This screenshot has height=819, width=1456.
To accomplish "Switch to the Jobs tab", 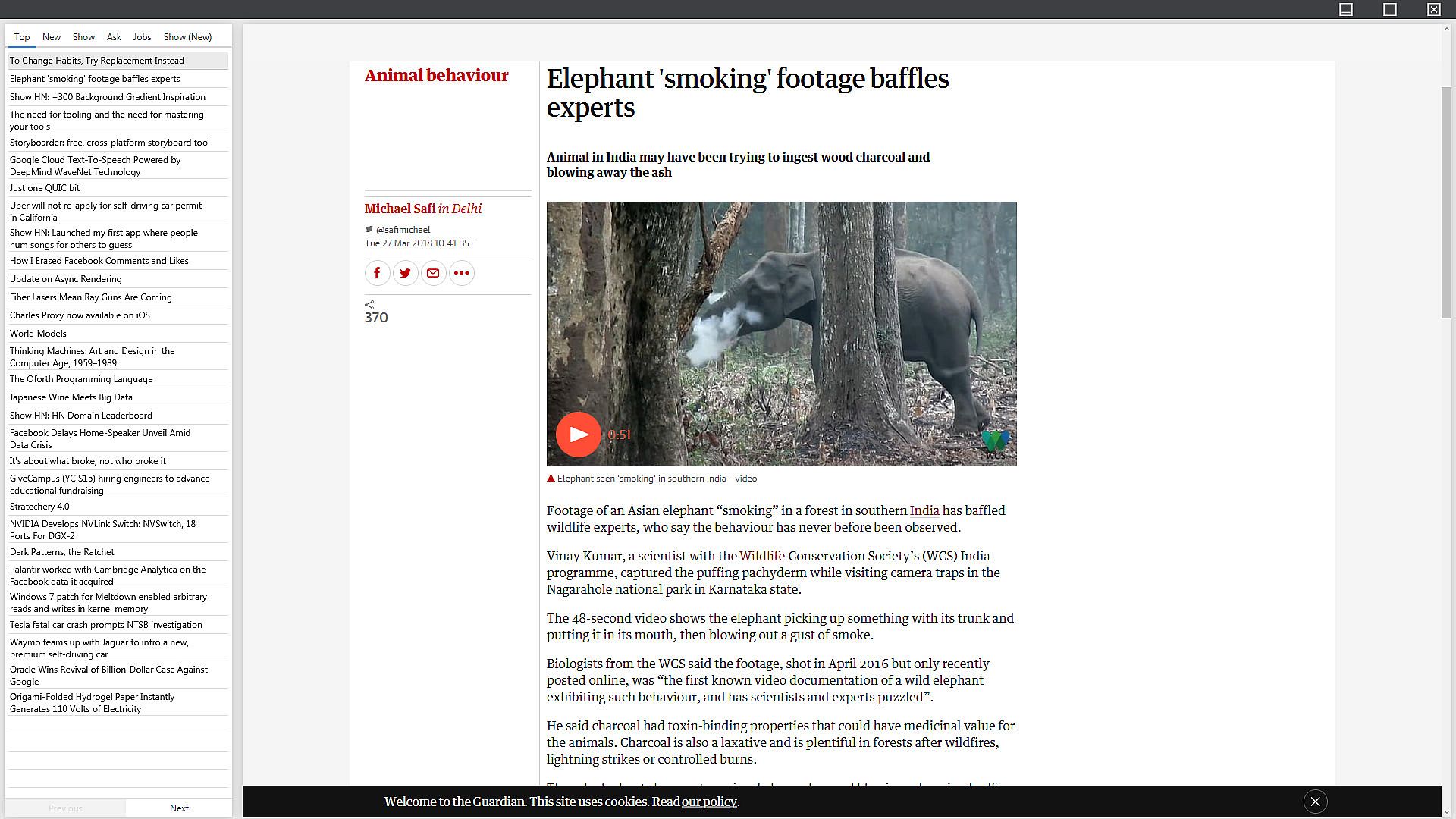I will click(x=142, y=37).
